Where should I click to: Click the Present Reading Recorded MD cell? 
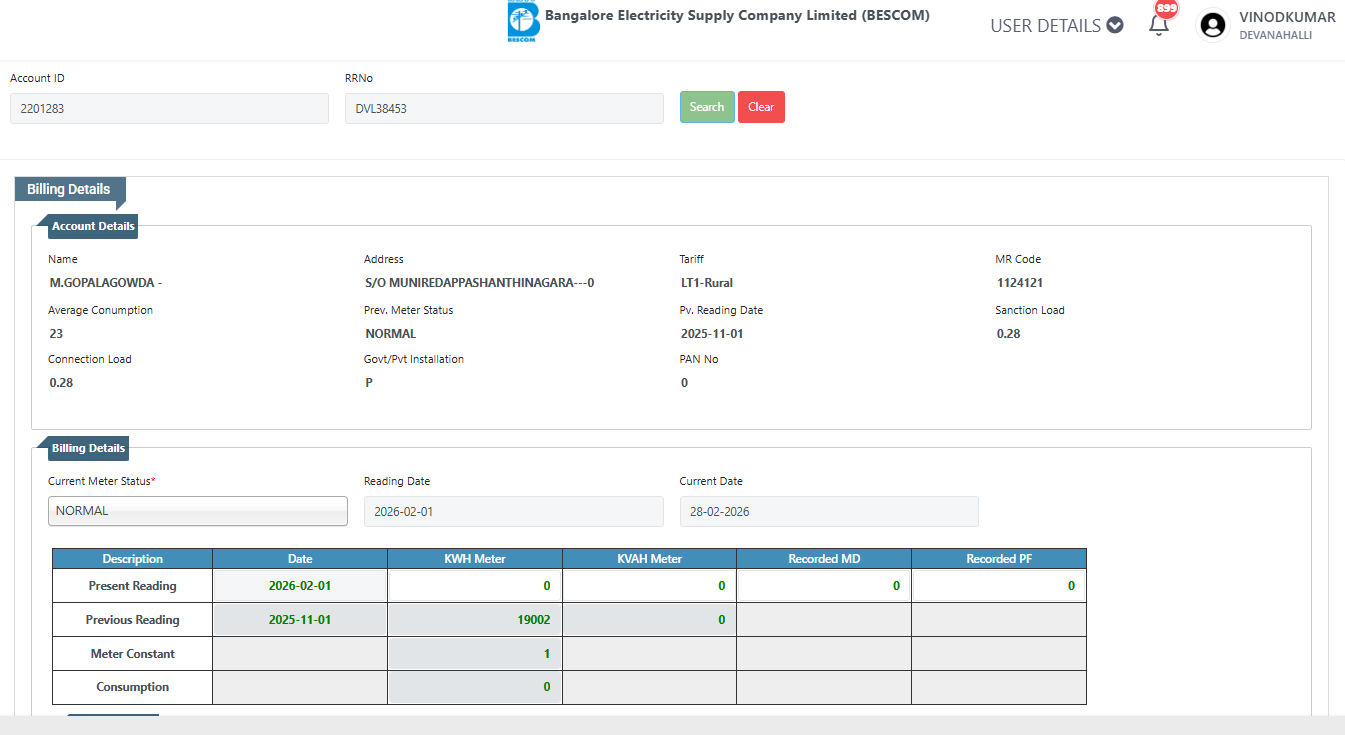823,586
